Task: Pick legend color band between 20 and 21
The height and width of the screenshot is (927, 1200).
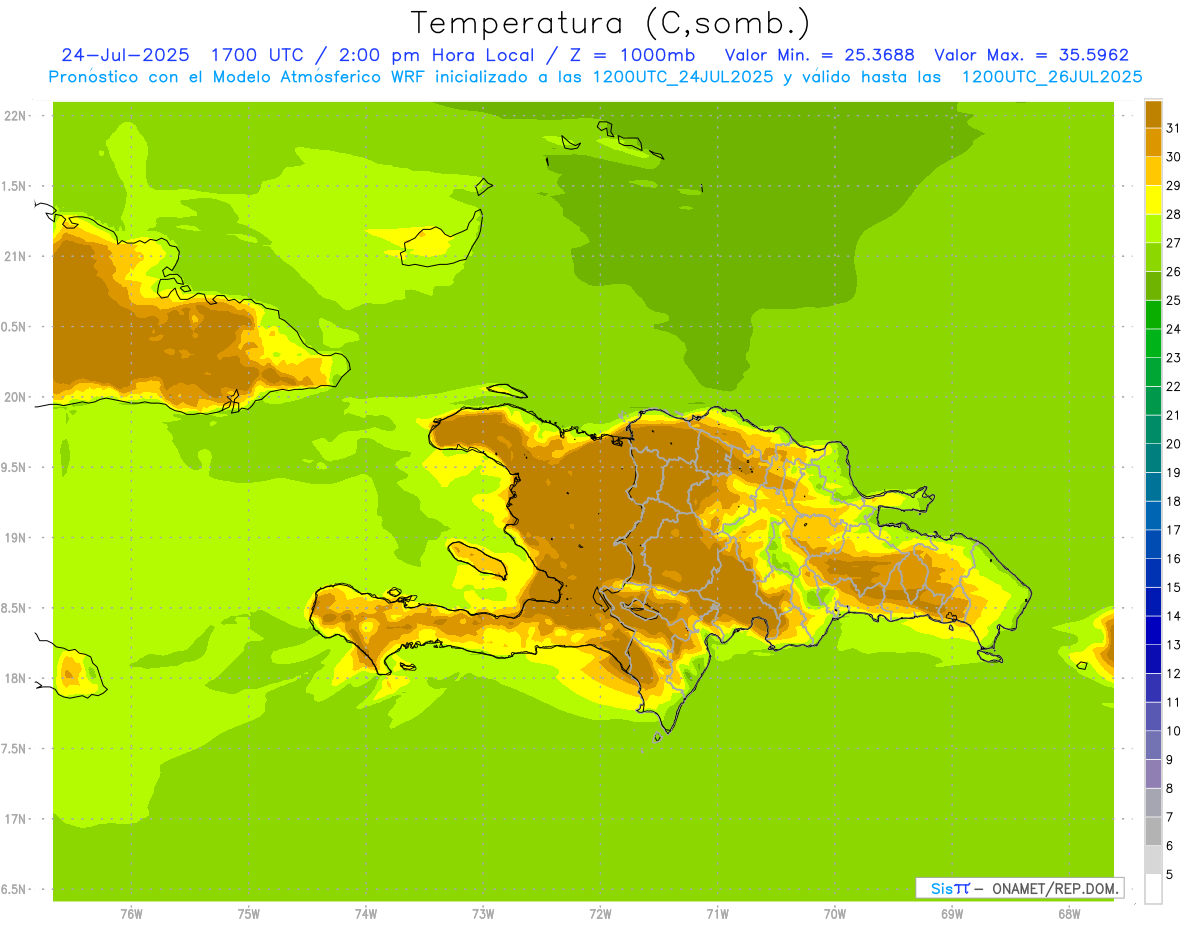Action: tap(1153, 429)
